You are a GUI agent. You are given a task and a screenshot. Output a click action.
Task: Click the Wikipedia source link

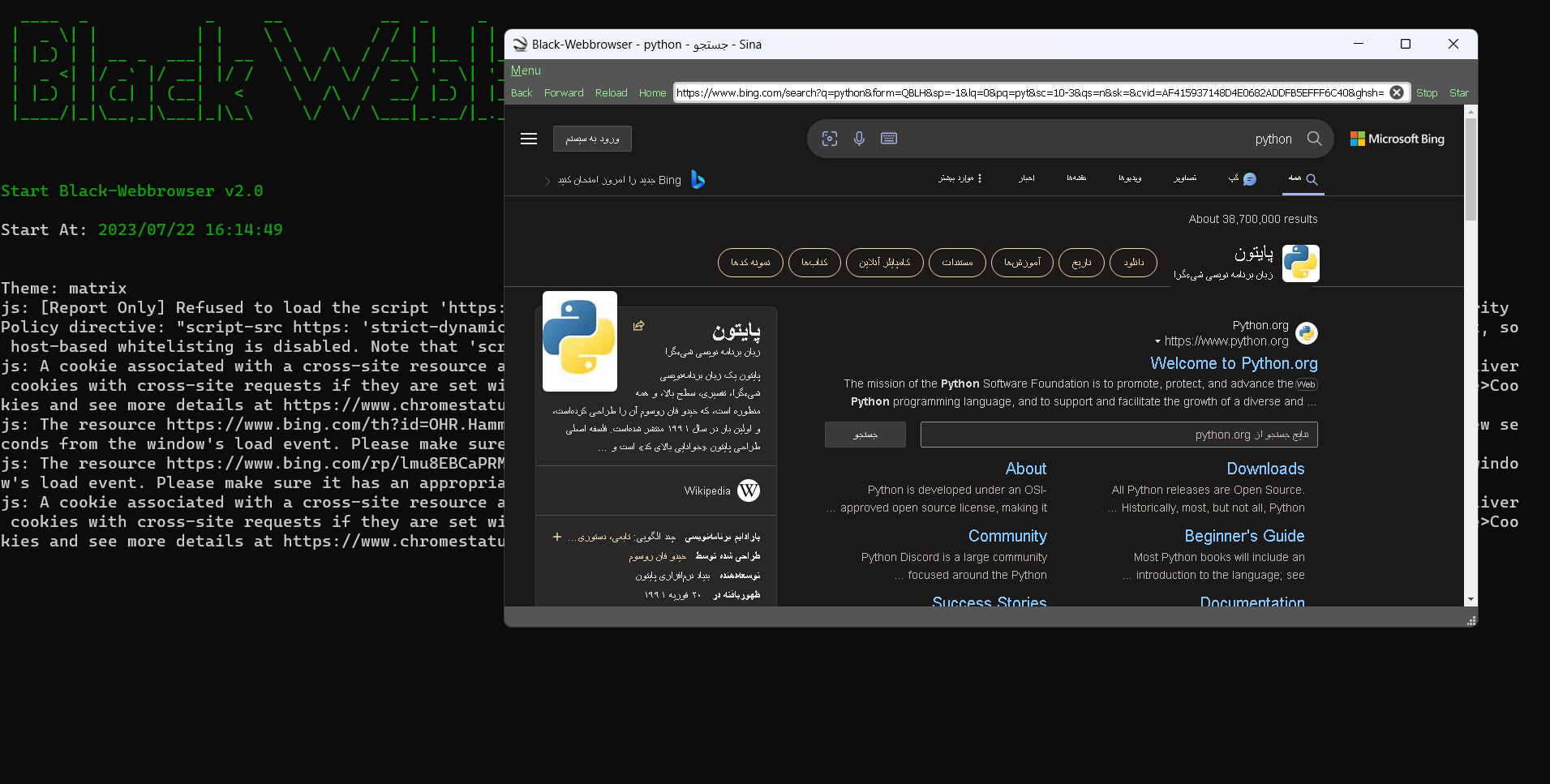[707, 491]
